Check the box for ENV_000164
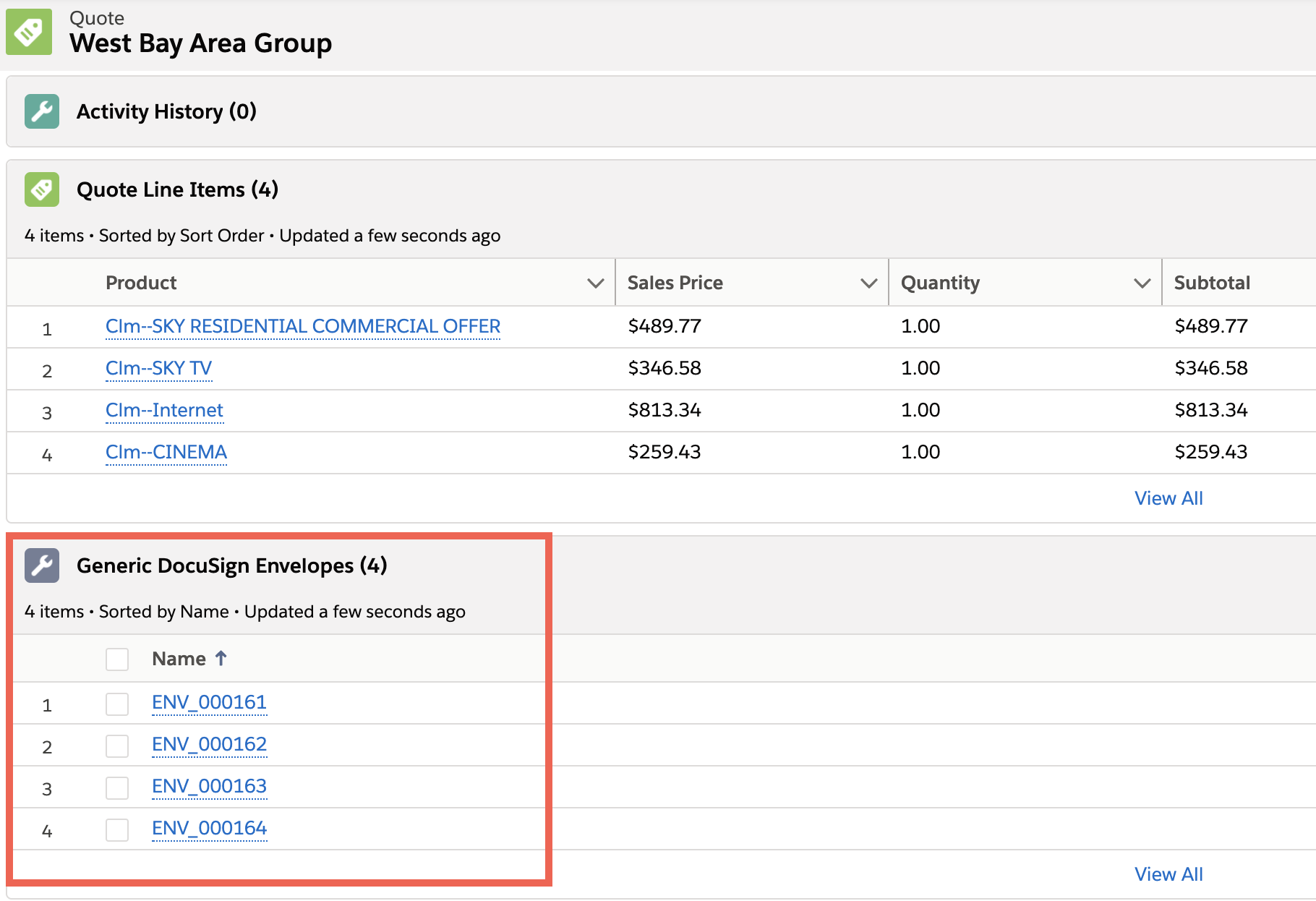The image size is (1316, 901). tap(117, 829)
